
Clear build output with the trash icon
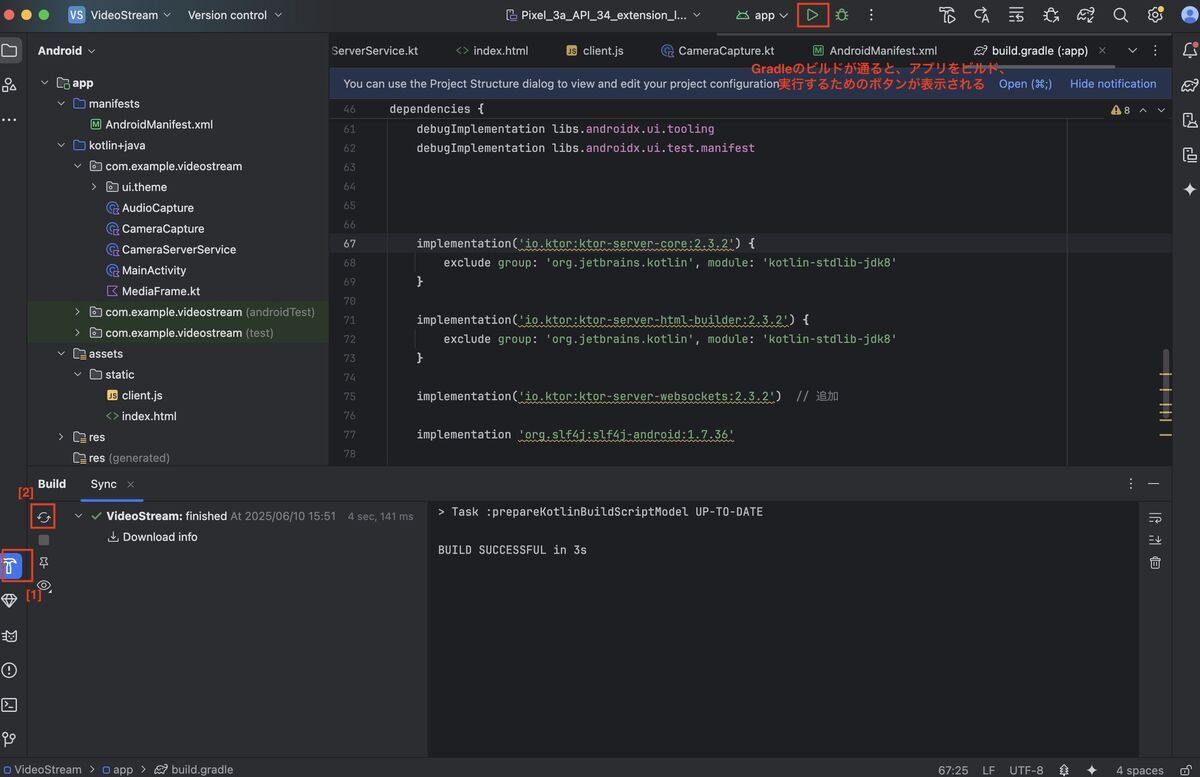tap(1155, 563)
